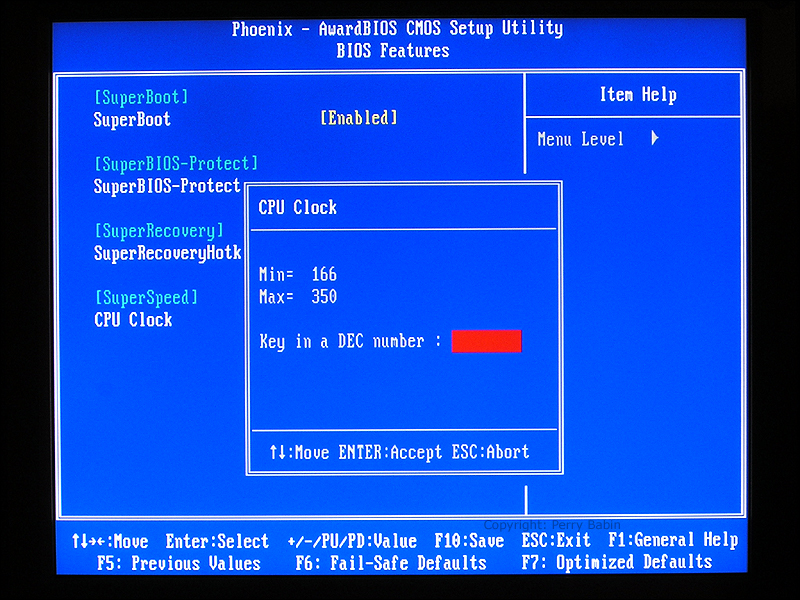Screen dimensions: 800x600
Task: Click the bracketed [SuperBoot] section header
Action: 141,97
